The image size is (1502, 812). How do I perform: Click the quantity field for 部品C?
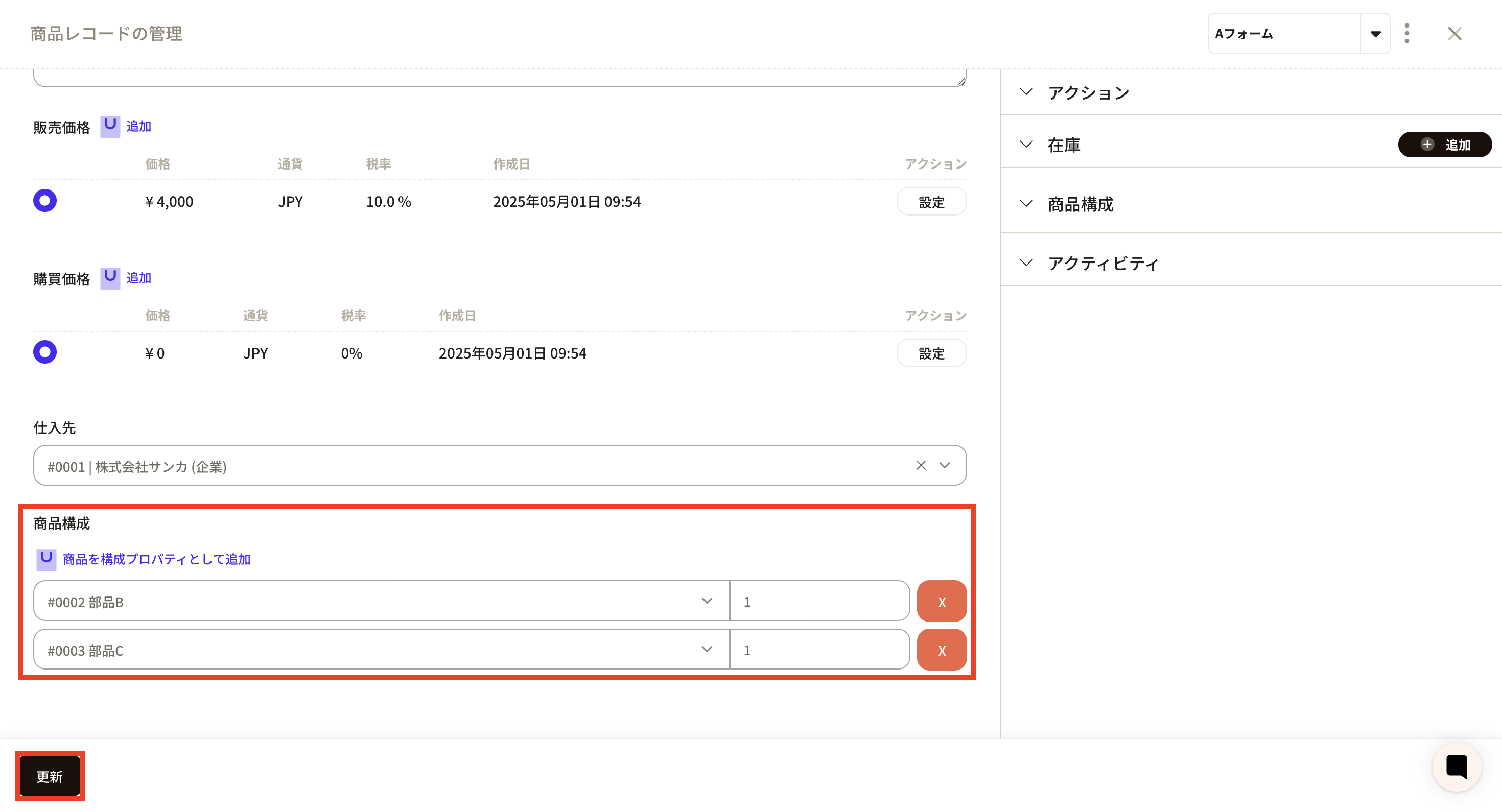click(818, 650)
